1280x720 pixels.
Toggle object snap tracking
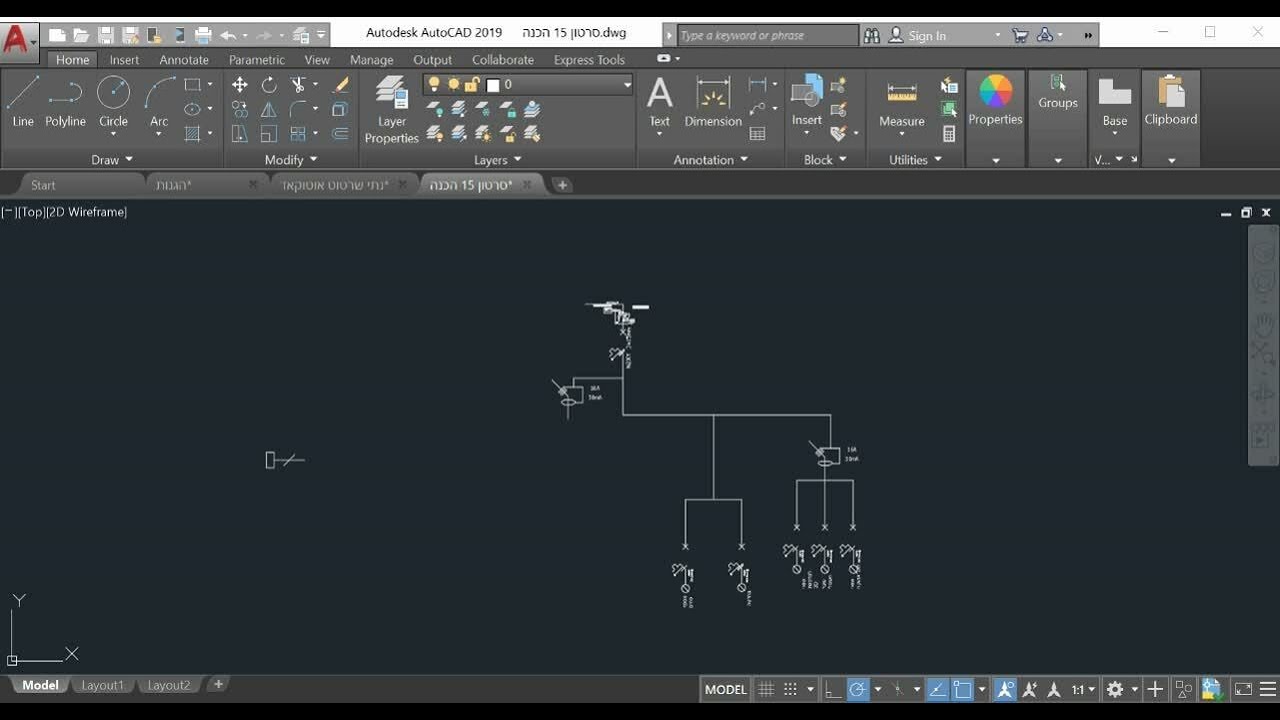pyautogui.click(x=937, y=689)
